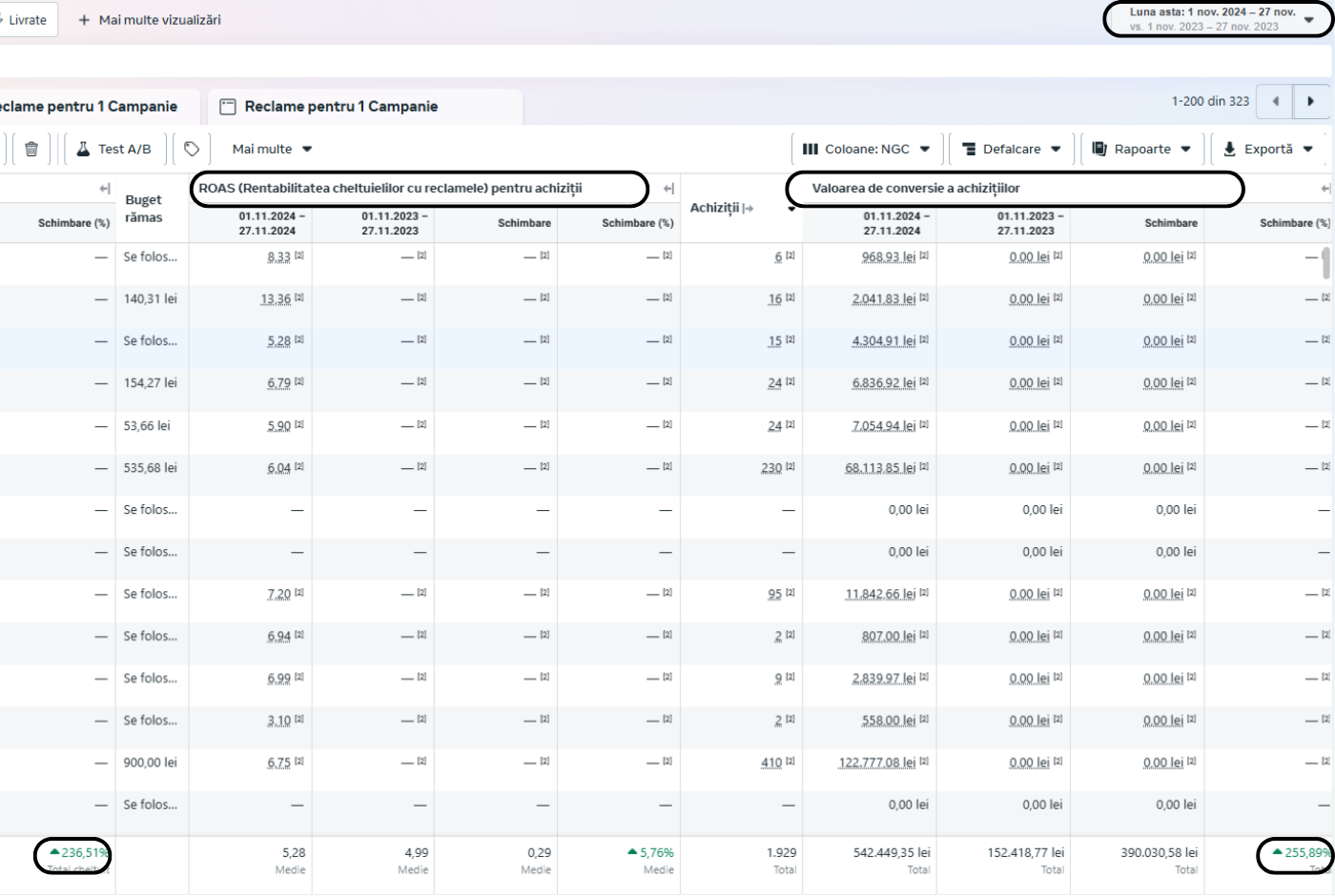Click Mai multe vizualizări add view button
1335x896 pixels.
click(150, 20)
